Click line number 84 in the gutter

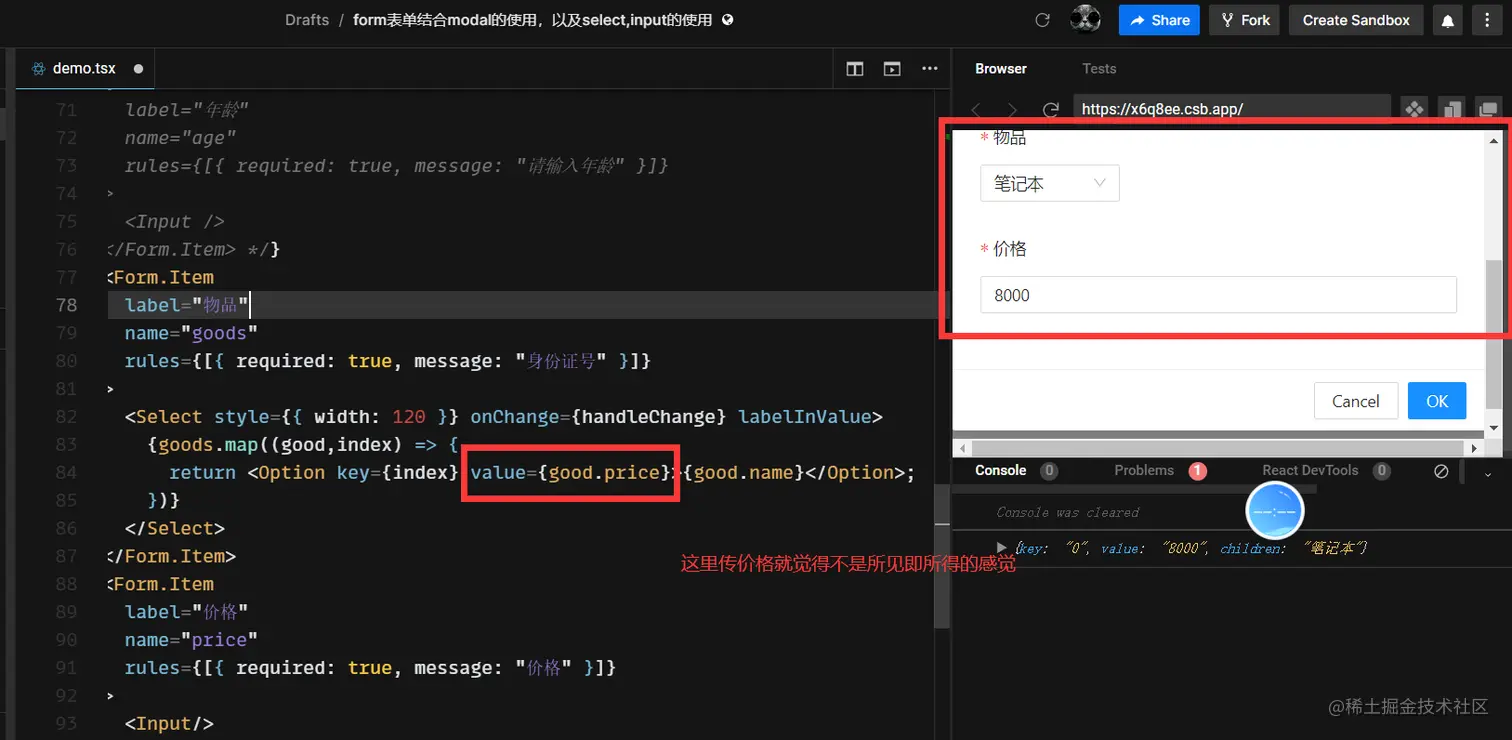tap(67, 473)
